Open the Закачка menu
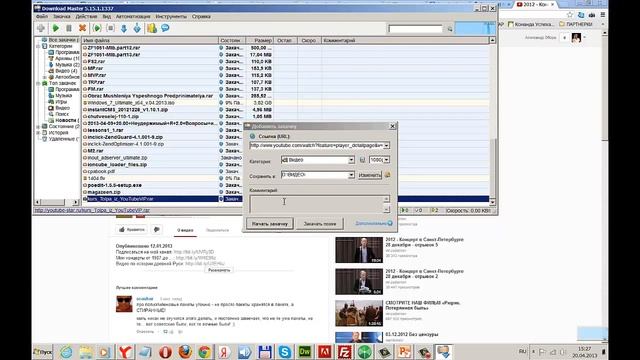 (x=62, y=17)
